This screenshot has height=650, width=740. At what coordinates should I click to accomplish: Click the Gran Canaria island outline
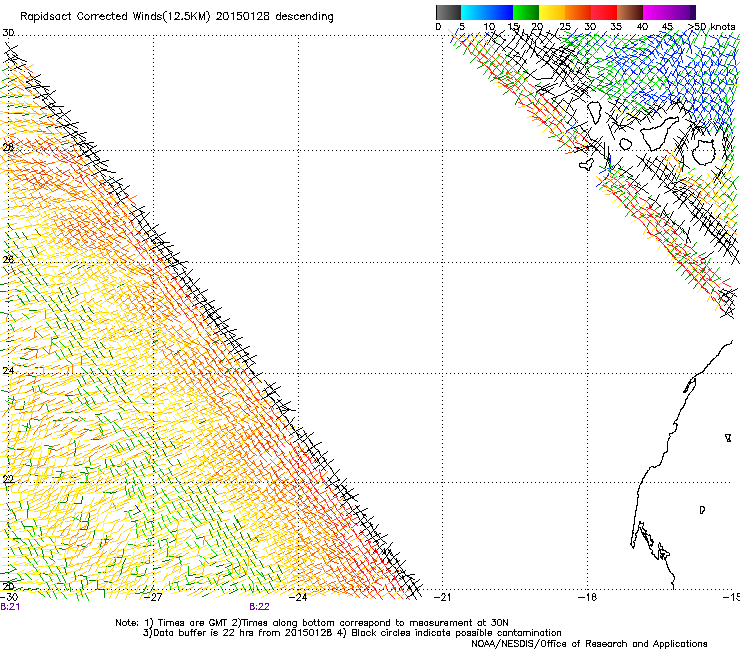point(704,152)
